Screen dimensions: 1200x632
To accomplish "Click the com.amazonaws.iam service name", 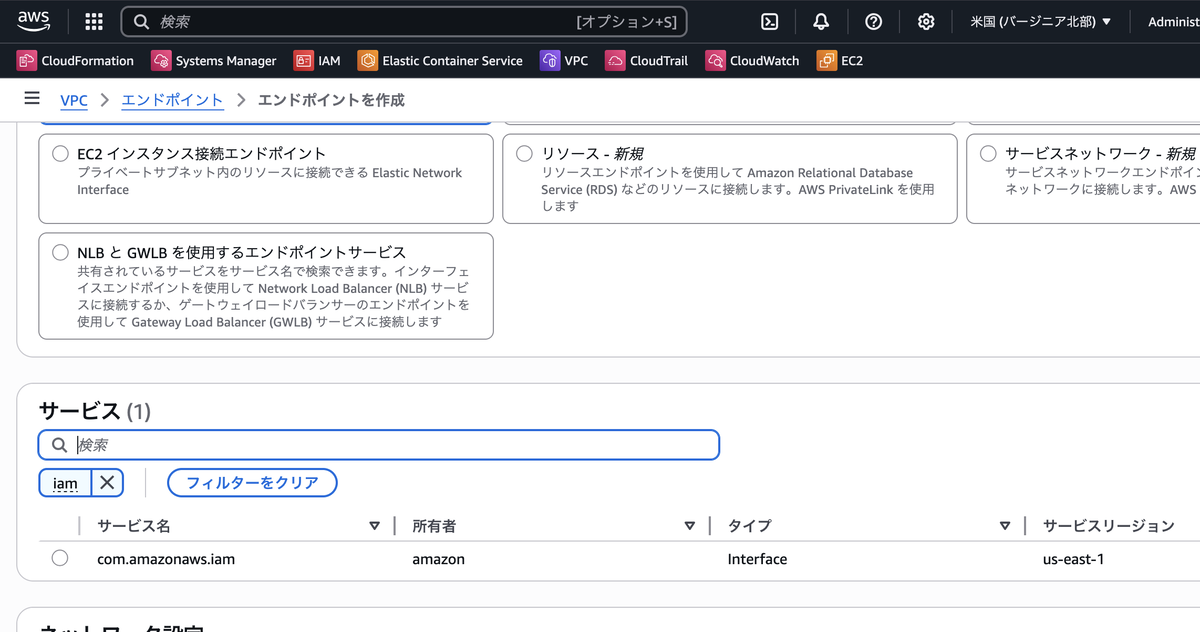I will click(x=166, y=559).
